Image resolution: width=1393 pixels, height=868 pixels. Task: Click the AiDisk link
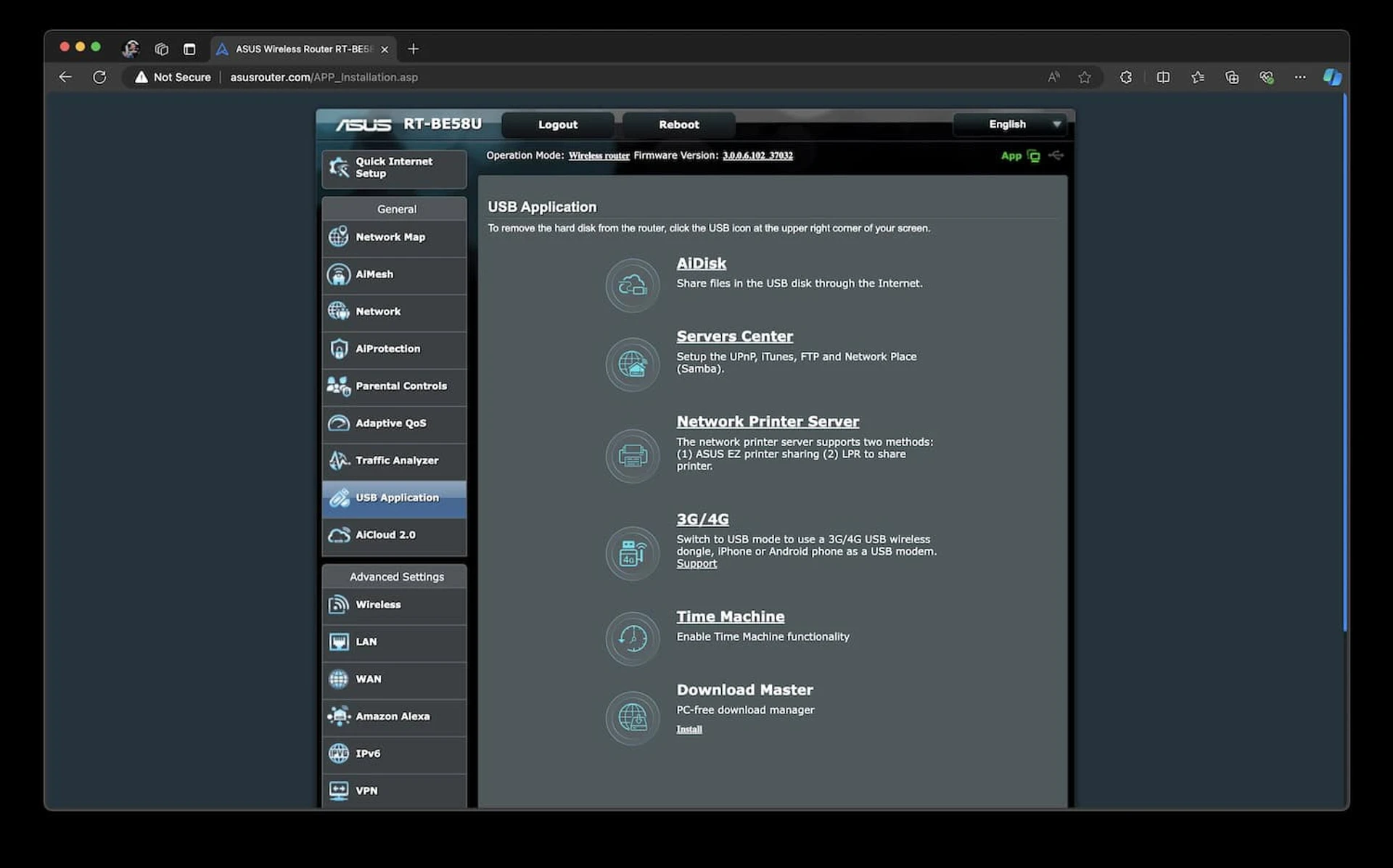point(701,264)
